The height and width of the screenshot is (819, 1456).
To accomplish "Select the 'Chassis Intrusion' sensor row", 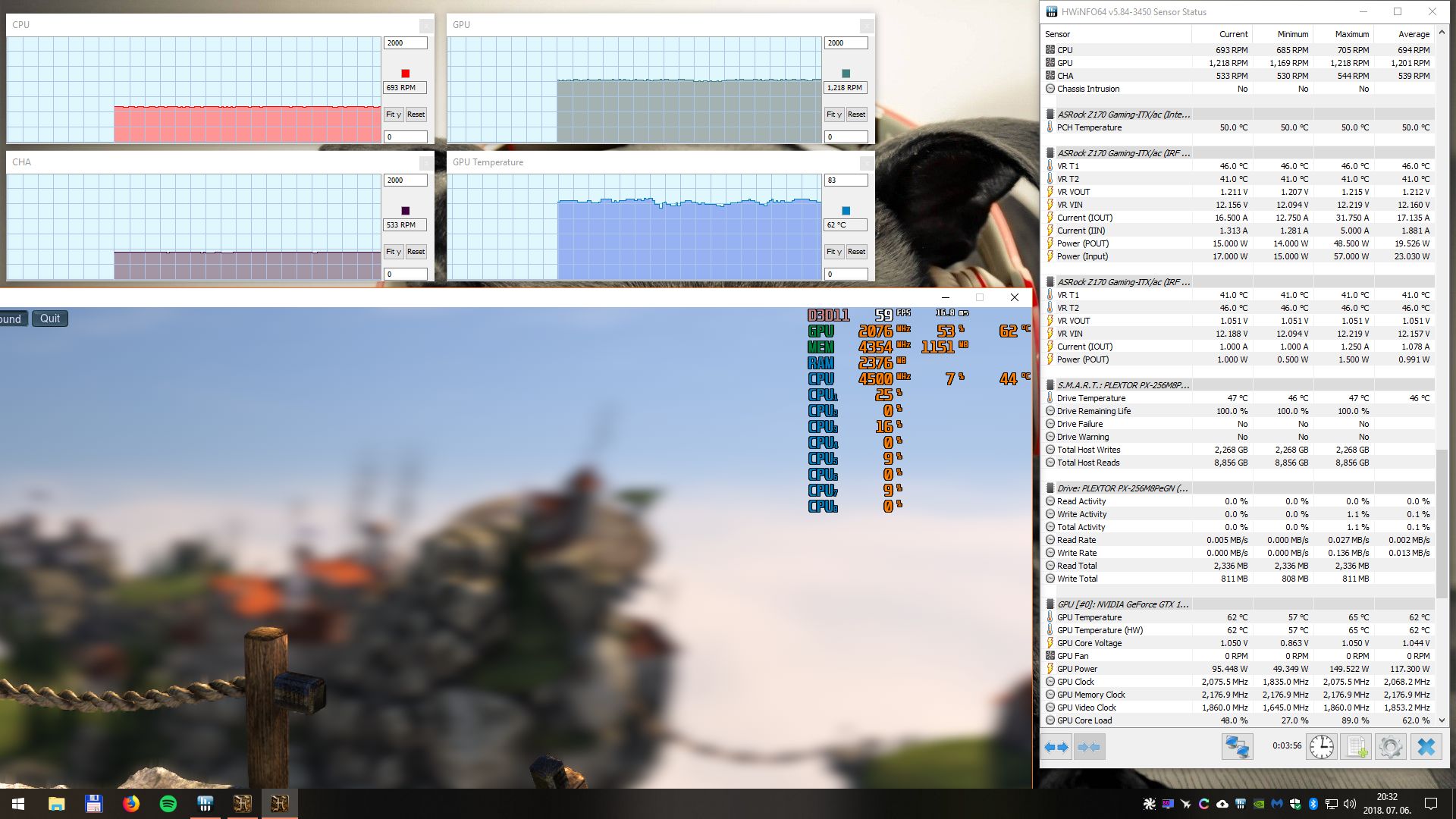I will click(x=1238, y=89).
